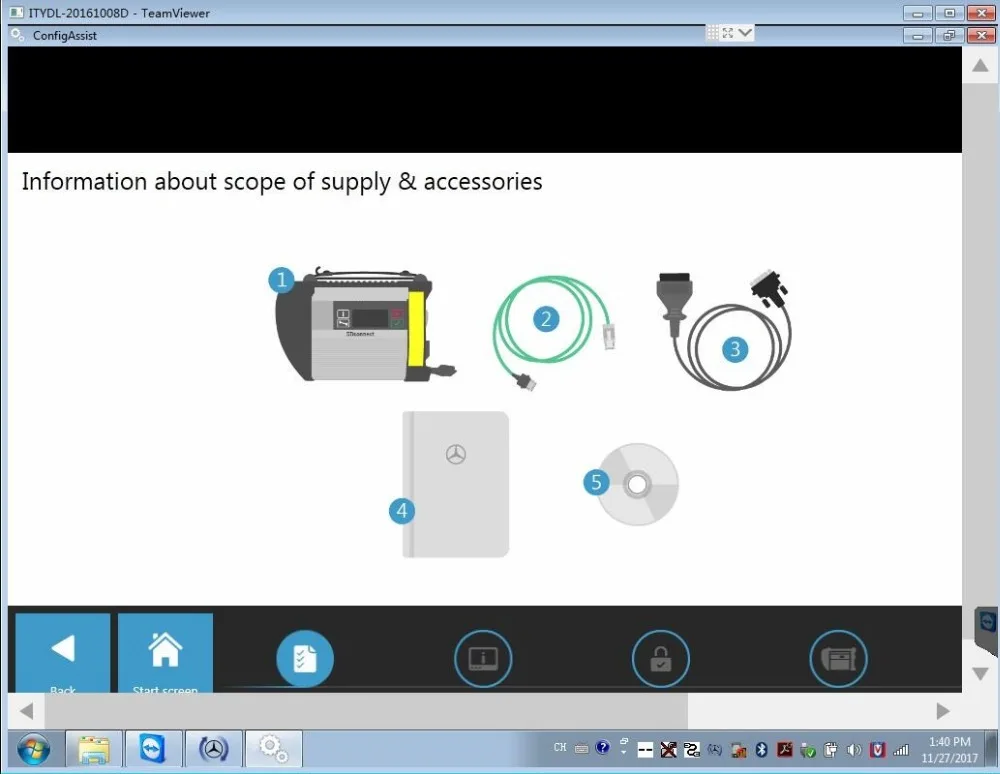Click the red security shield tray icon
Image resolution: width=1000 pixels, height=774 pixels.
878,750
